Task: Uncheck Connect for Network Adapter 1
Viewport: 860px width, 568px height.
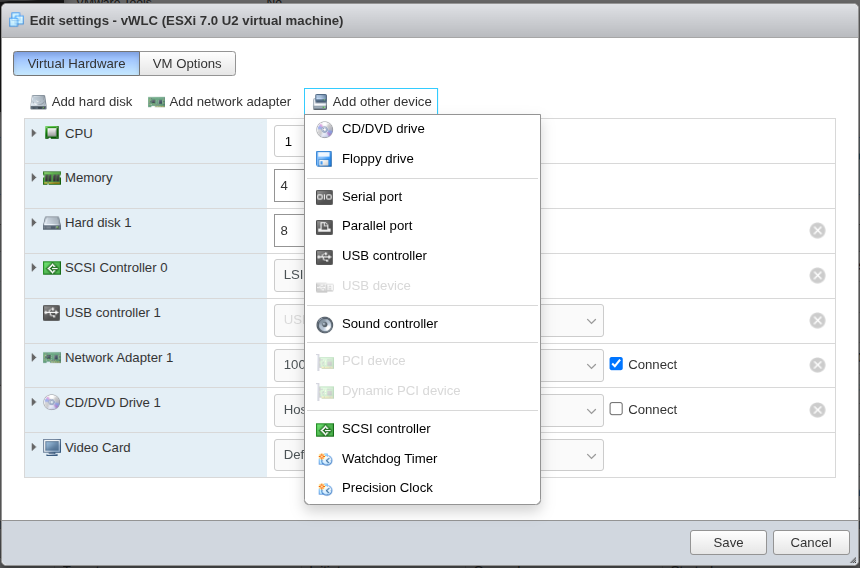Action: point(616,364)
